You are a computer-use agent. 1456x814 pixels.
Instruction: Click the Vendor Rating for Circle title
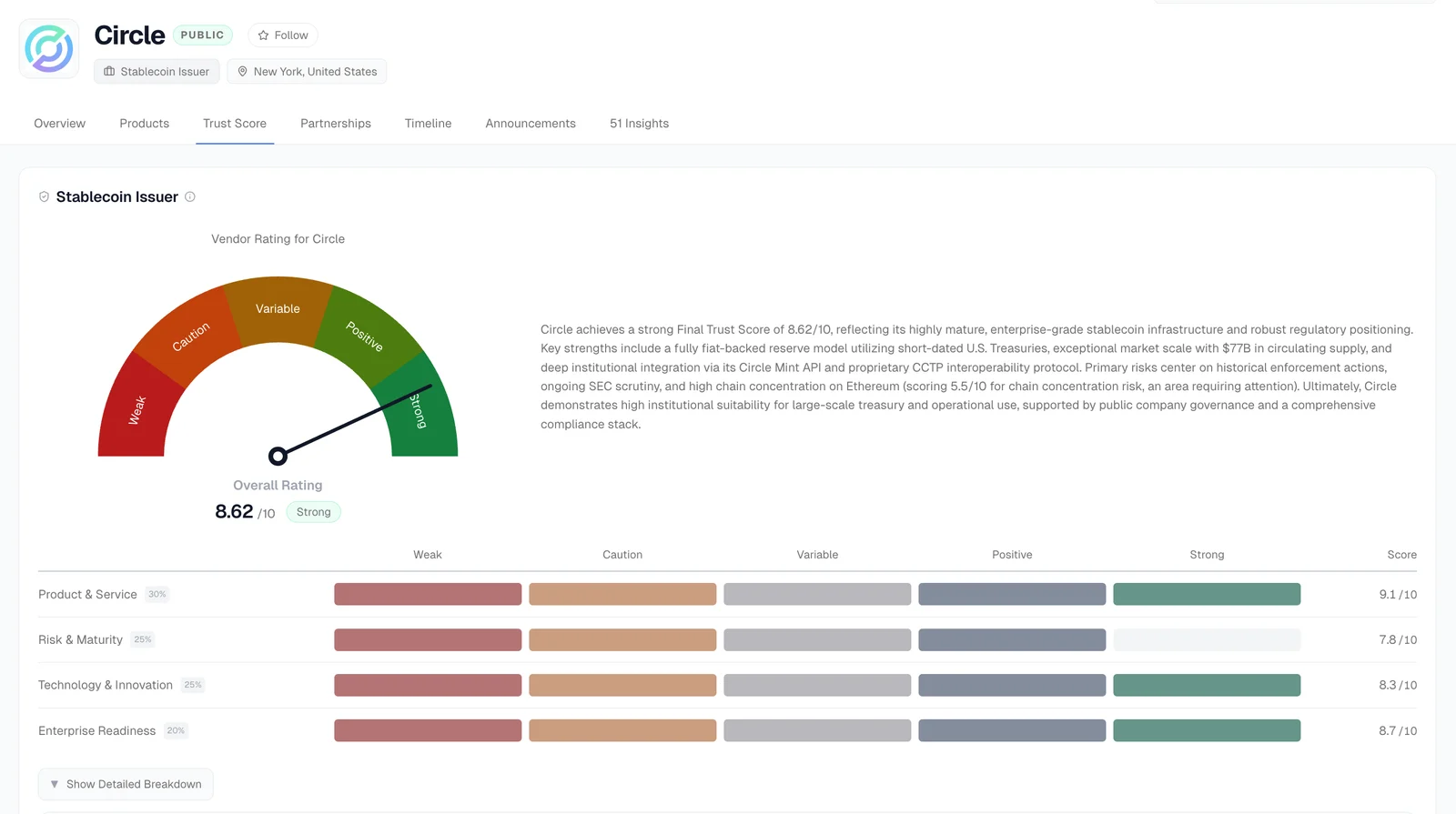click(x=278, y=239)
